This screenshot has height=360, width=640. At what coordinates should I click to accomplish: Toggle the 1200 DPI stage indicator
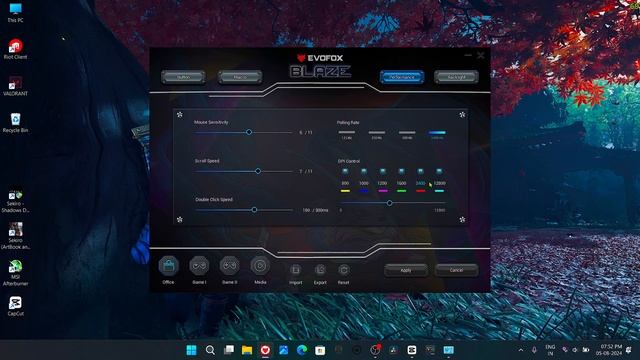tap(383, 171)
